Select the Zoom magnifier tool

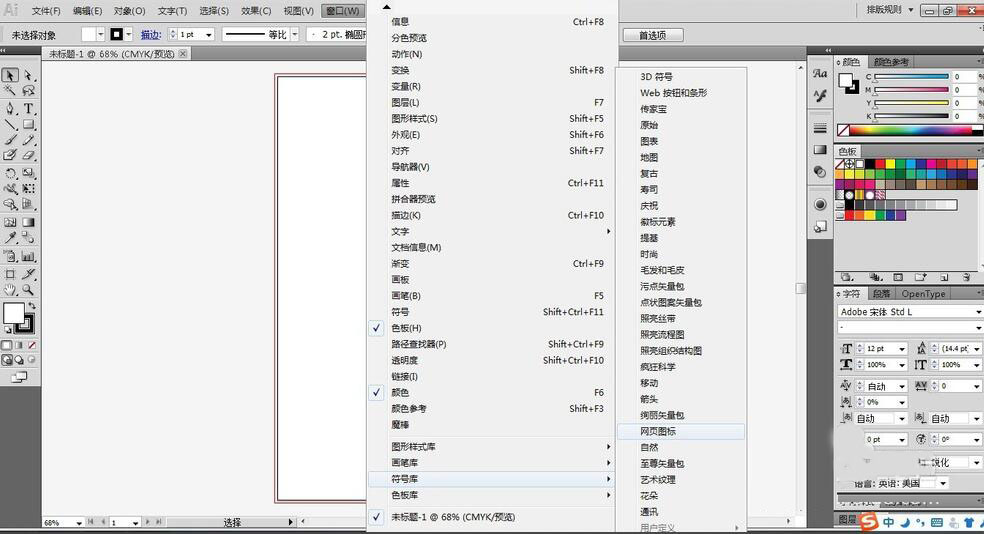pos(28,290)
